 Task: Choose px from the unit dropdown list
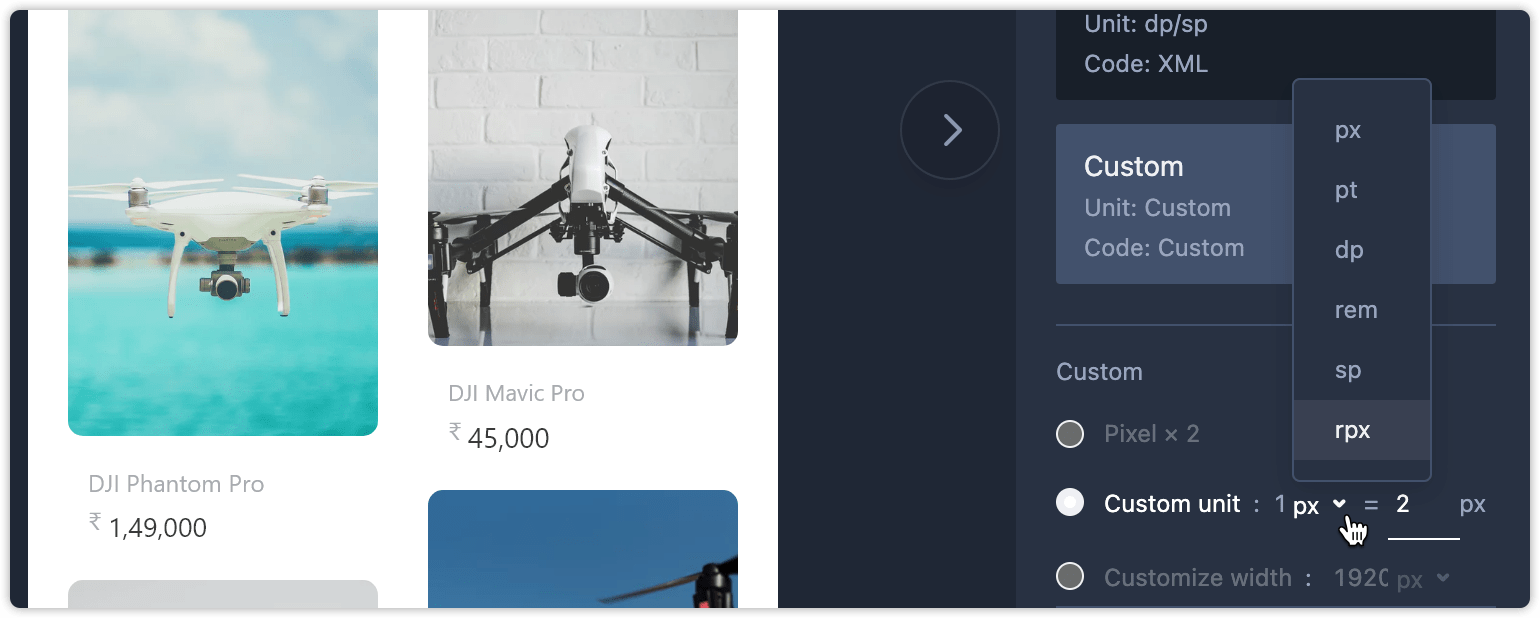[x=1362, y=130]
